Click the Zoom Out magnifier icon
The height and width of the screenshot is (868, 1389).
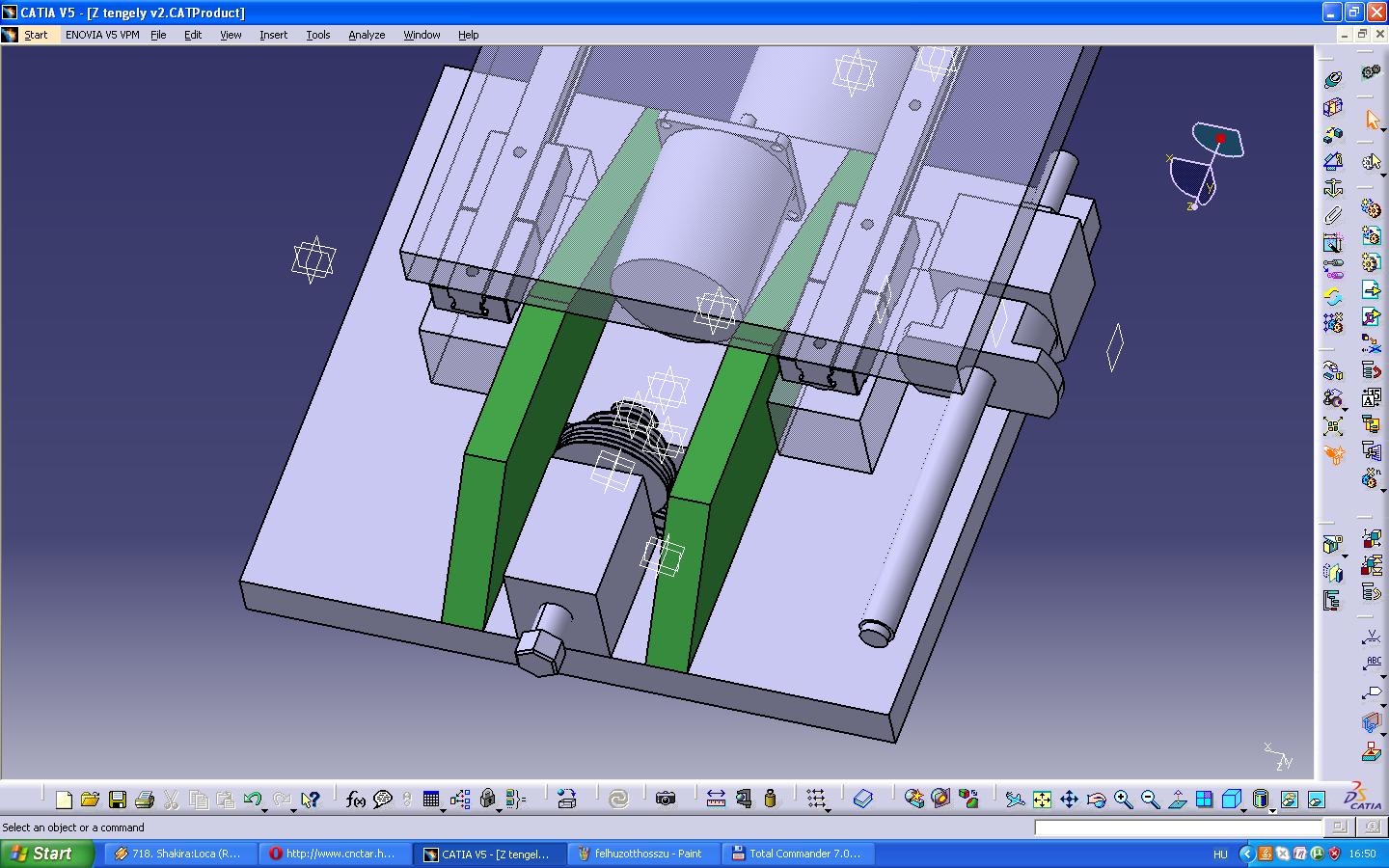(x=1150, y=800)
